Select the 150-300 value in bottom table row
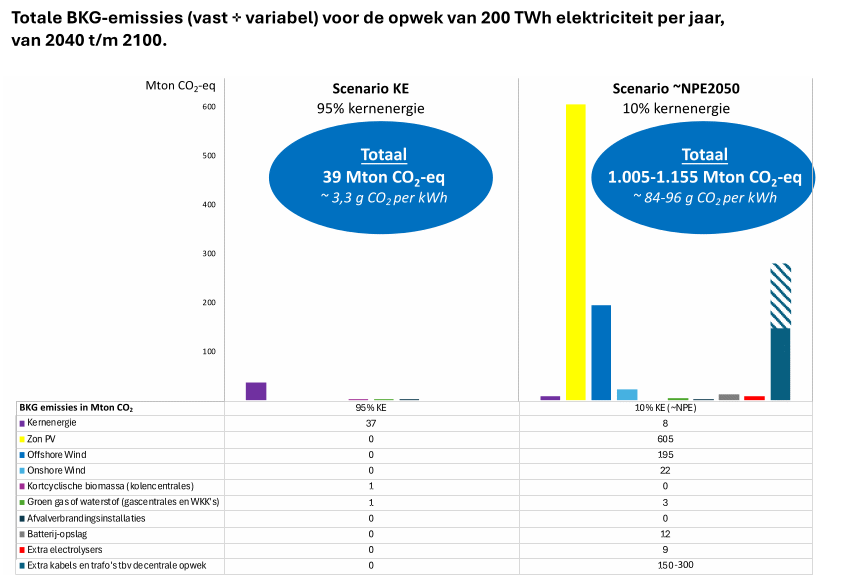 coord(677,565)
